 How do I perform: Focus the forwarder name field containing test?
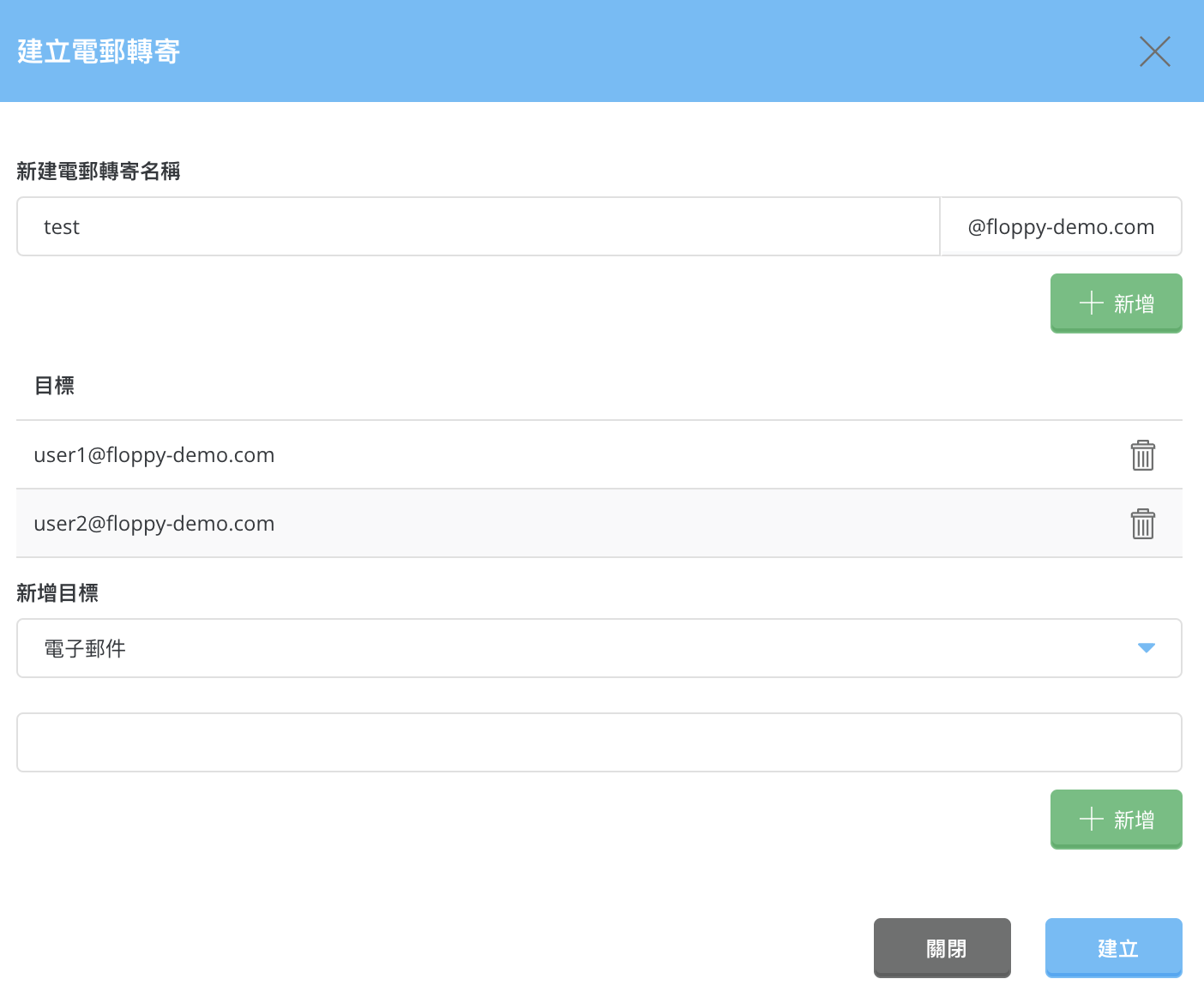tap(478, 227)
